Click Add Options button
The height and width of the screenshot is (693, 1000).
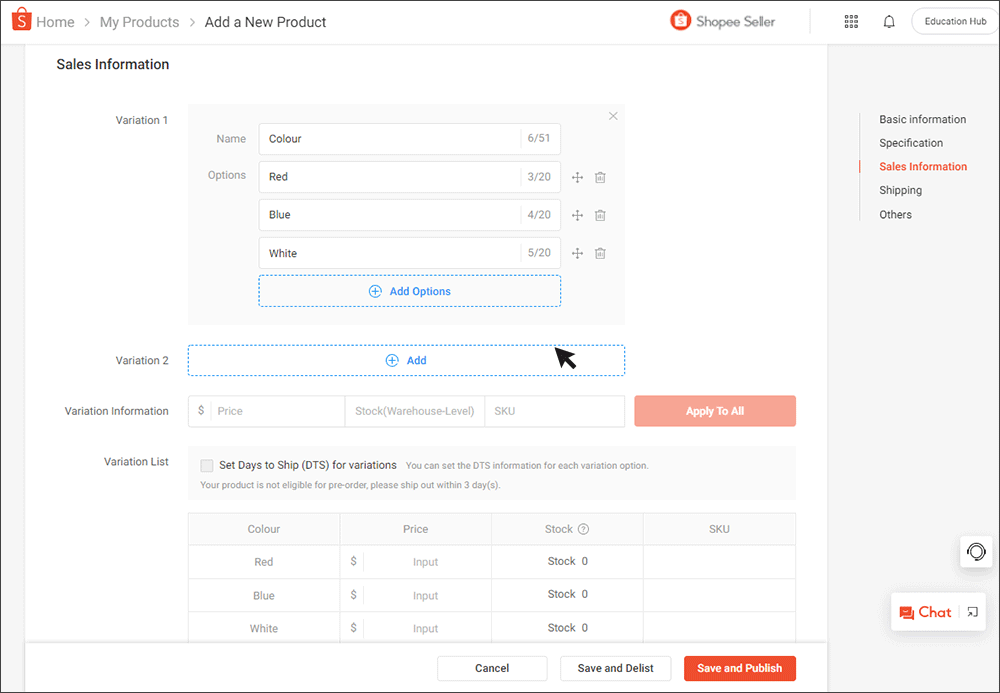409,291
